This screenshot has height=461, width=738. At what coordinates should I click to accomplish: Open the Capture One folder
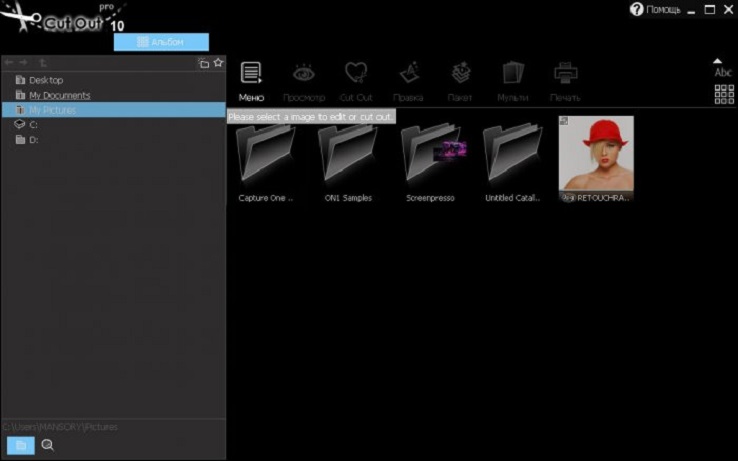coord(265,161)
